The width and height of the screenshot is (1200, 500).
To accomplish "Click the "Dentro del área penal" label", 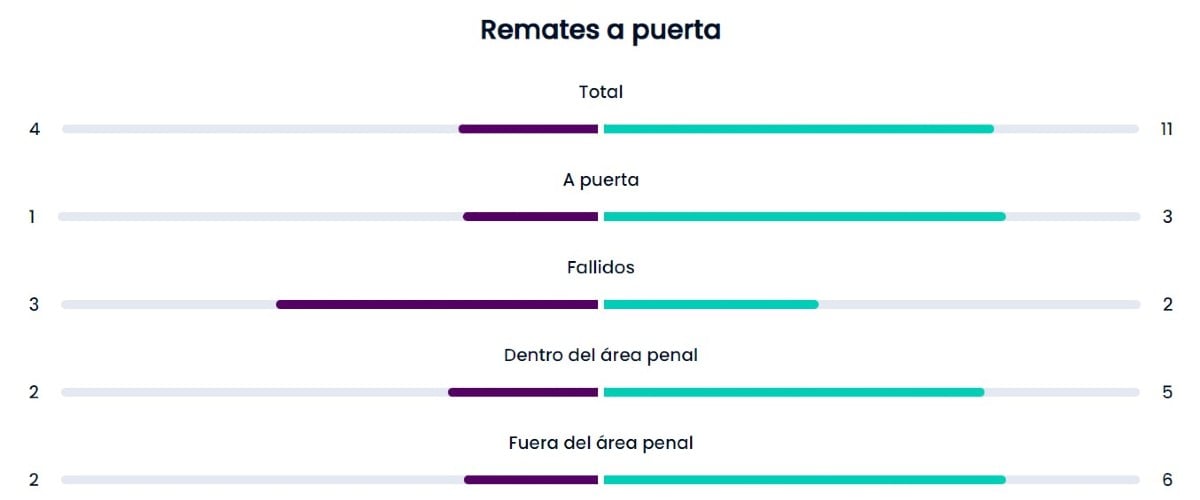I will point(600,355).
